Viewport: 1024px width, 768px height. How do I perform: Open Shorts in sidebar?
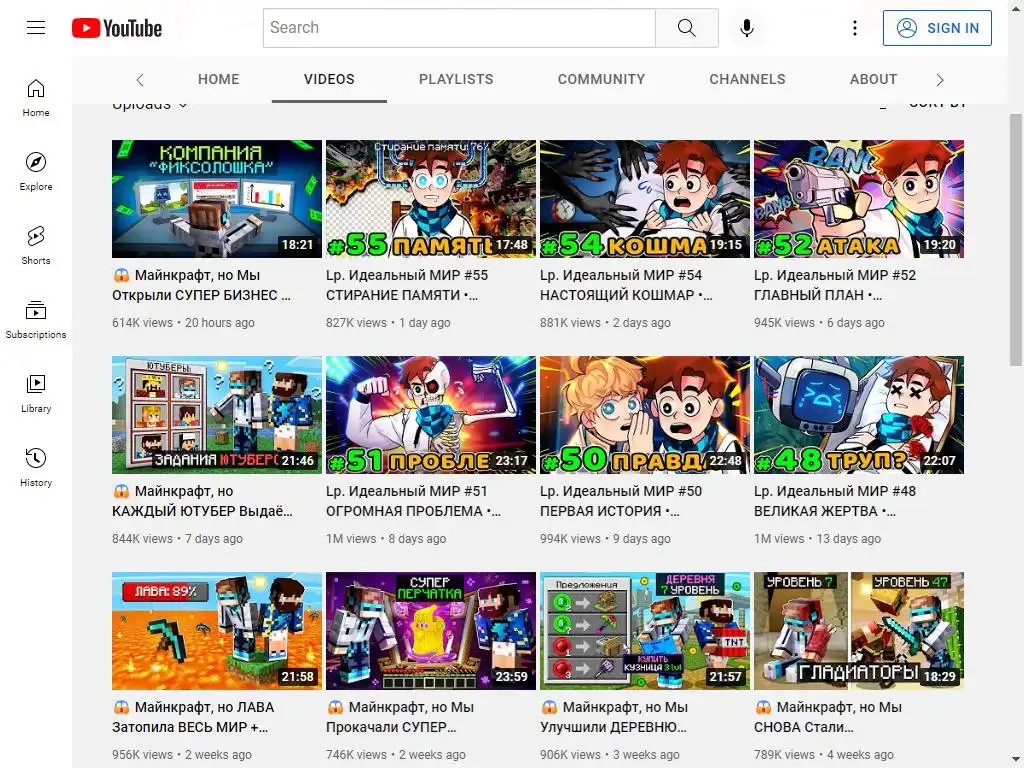click(36, 246)
